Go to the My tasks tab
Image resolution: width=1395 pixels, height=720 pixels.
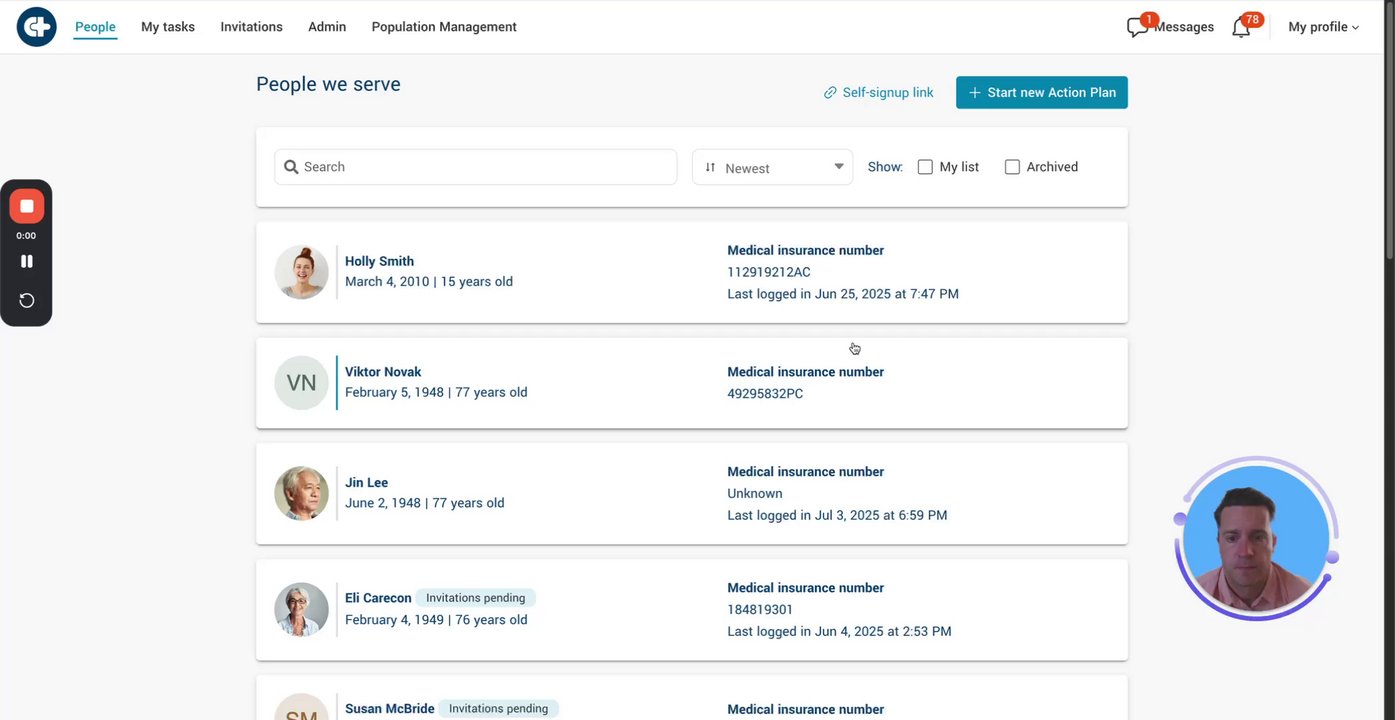tap(168, 27)
